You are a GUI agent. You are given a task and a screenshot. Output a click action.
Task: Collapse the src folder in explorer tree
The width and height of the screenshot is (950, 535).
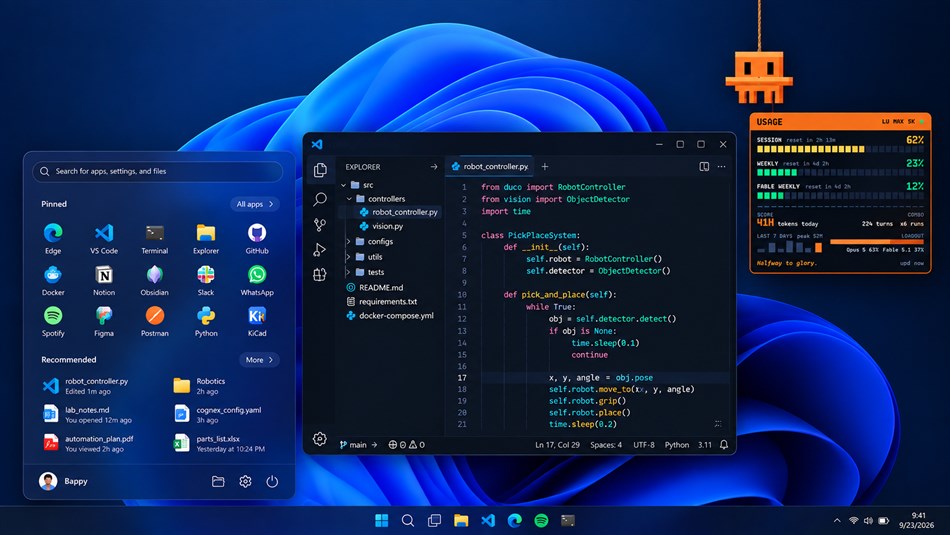pyautogui.click(x=344, y=185)
